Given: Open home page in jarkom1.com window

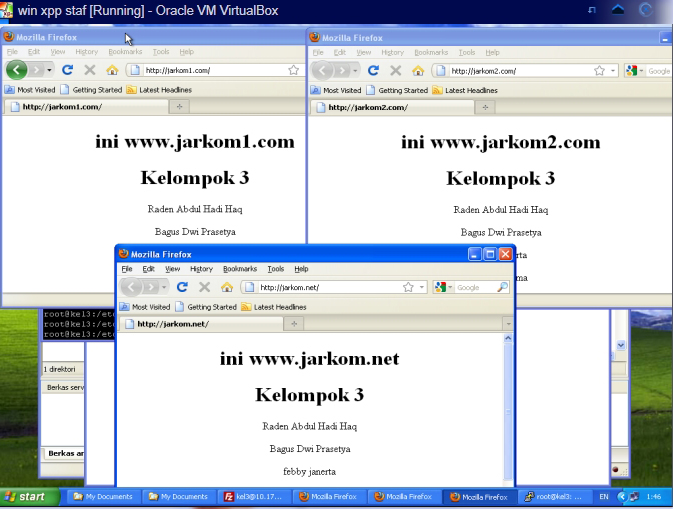Looking at the screenshot, I should click(112, 70).
